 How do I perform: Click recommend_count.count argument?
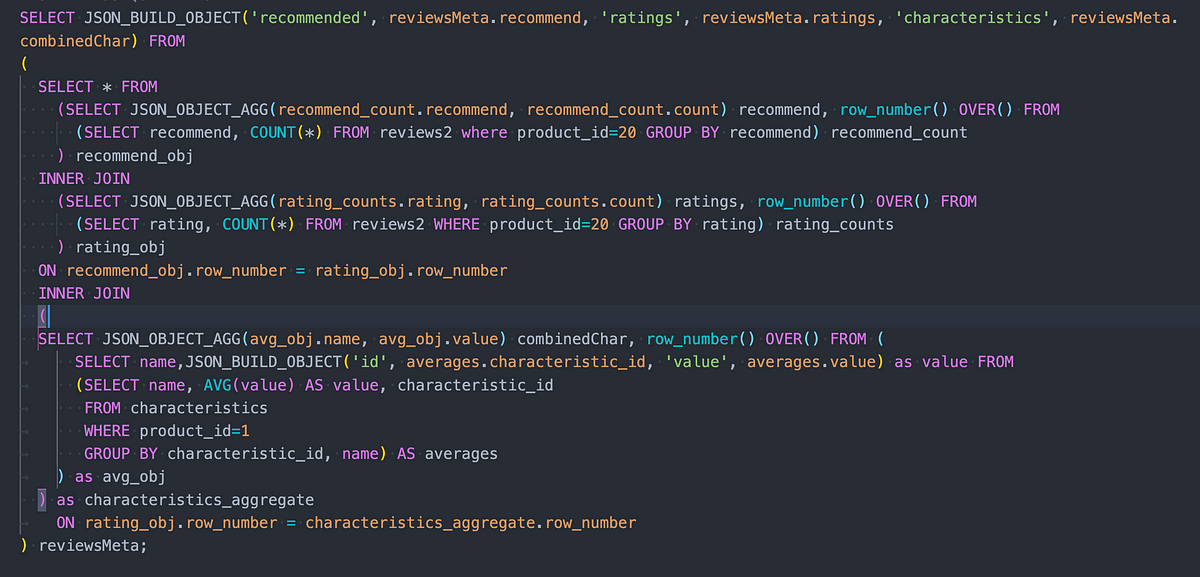point(623,110)
